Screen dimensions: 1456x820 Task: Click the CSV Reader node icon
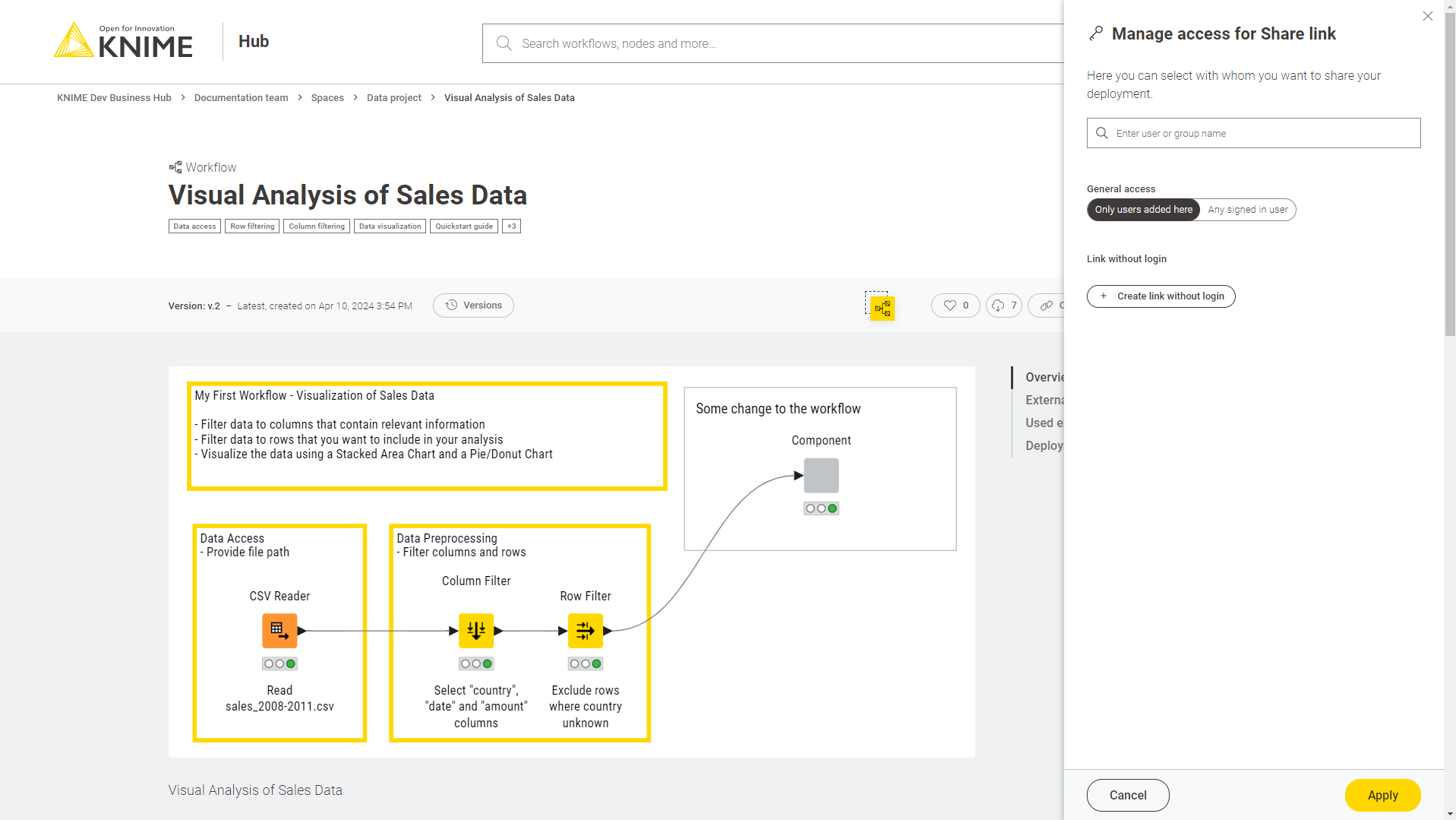(280, 631)
